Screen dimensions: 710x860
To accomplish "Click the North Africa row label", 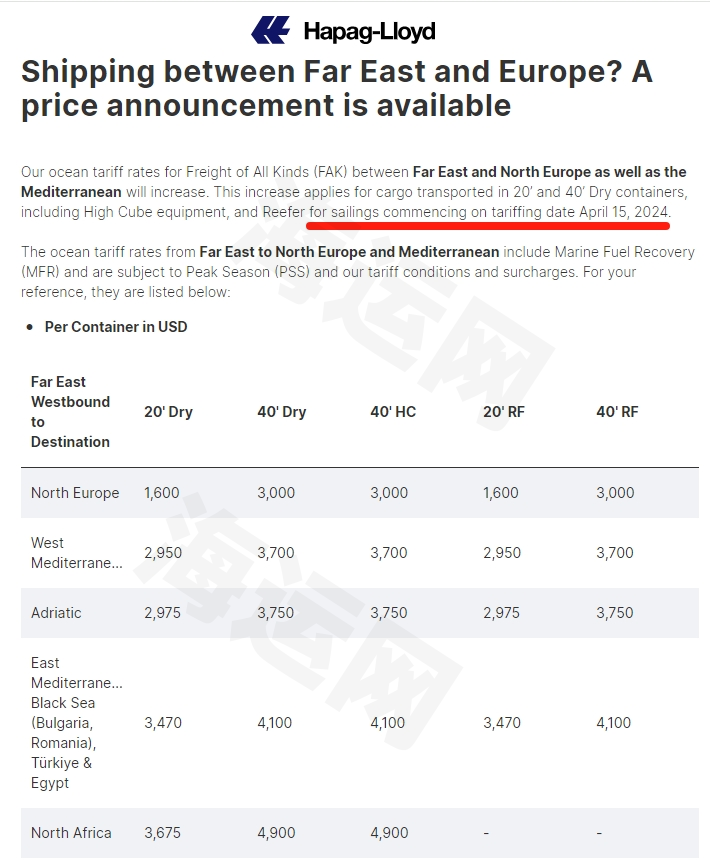I will coord(71,833).
